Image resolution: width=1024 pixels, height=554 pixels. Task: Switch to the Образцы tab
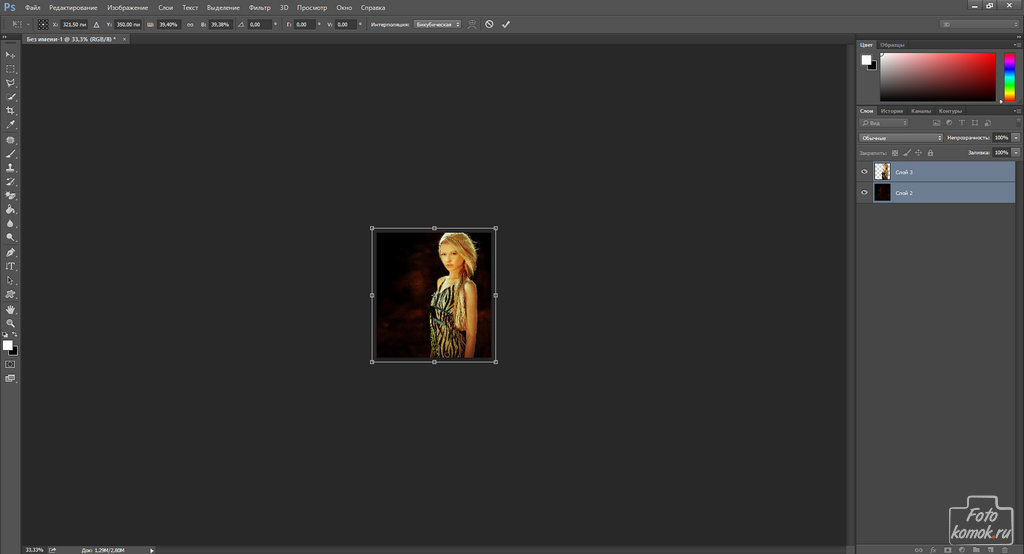coord(893,45)
